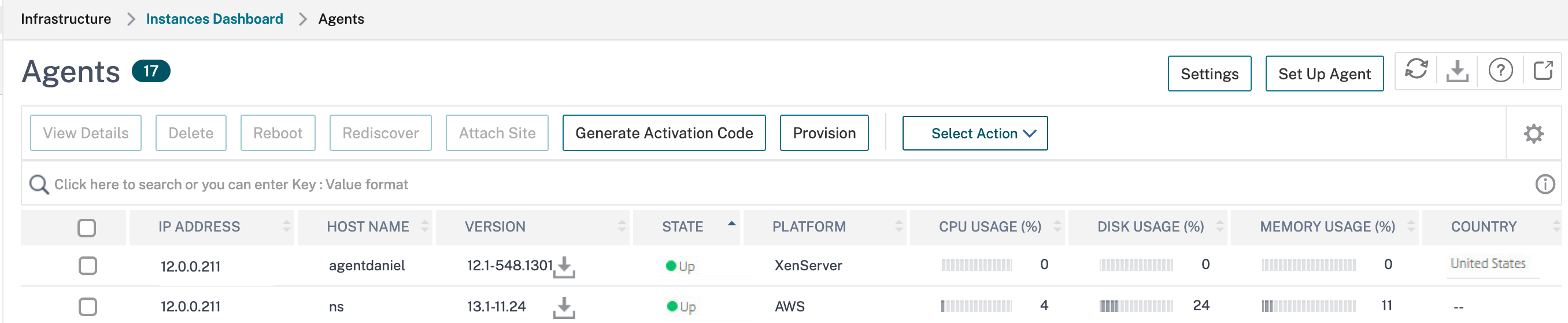1568x323 pixels.
Task: Refresh the Agents list
Action: [x=1416, y=71]
